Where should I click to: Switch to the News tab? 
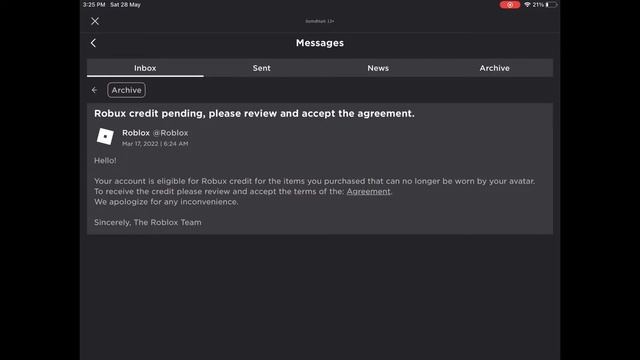tap(378, 68)
